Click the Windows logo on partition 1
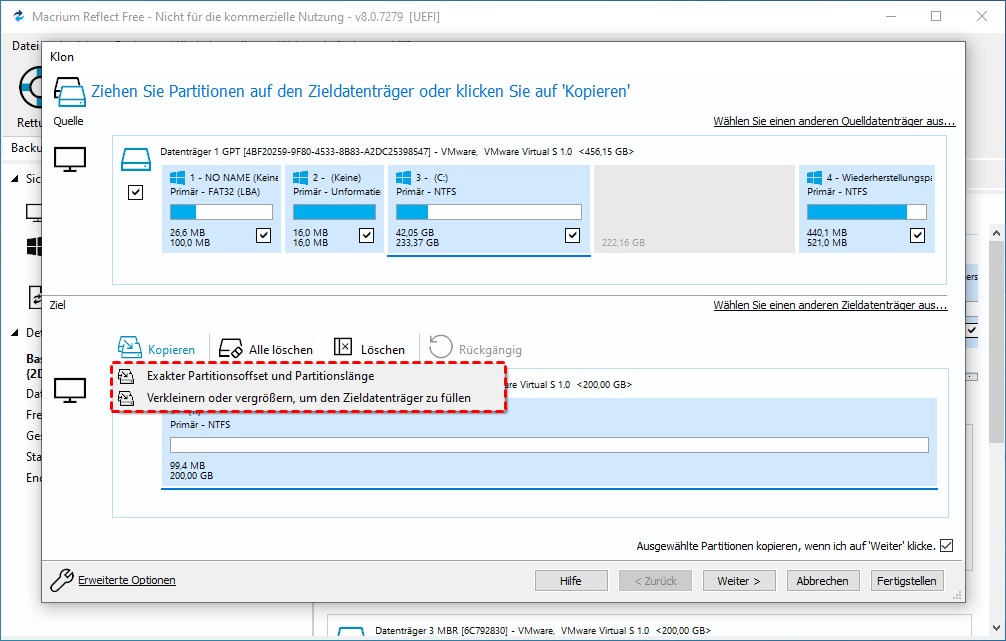Screen dimensions: 1006x641 click(178, 178)
